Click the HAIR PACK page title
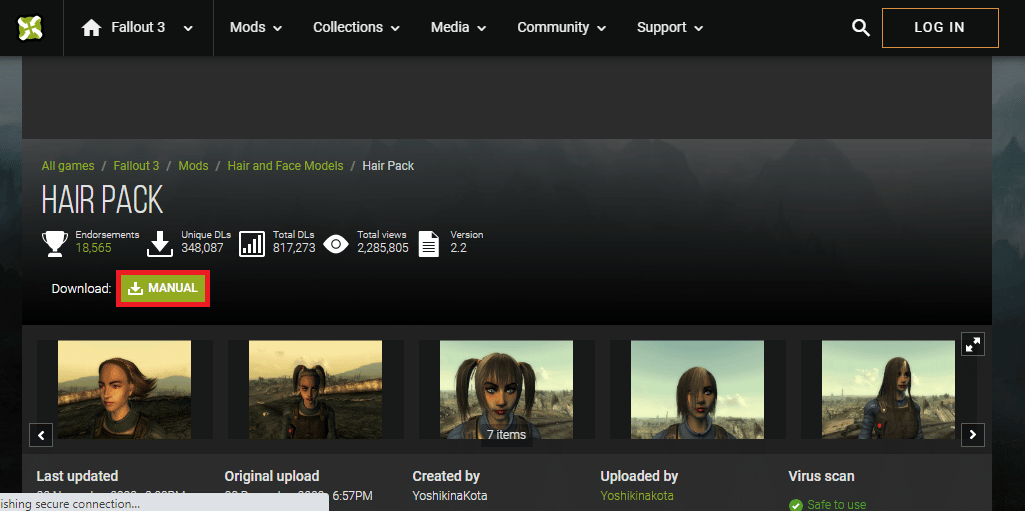The image size is (1025, 511). click(102, 199)
